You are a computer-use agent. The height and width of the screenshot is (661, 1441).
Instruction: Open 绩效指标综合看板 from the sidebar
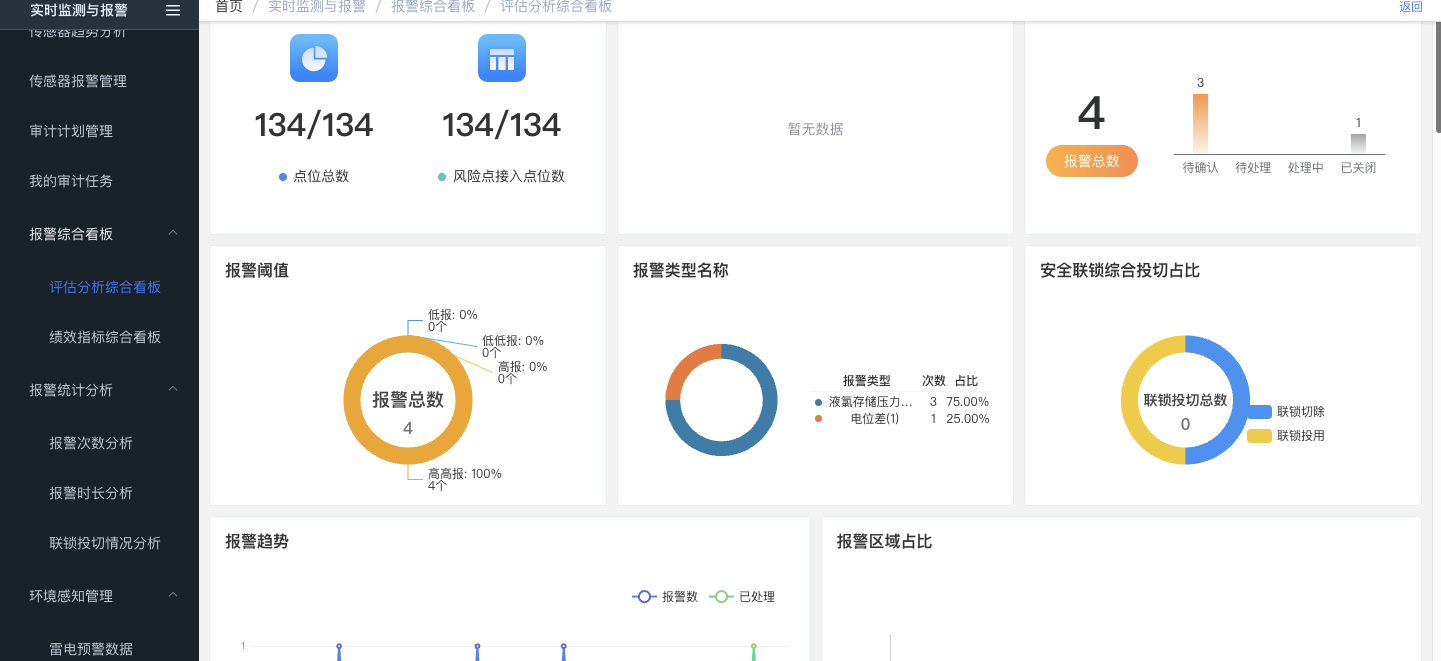click(105, 337)
